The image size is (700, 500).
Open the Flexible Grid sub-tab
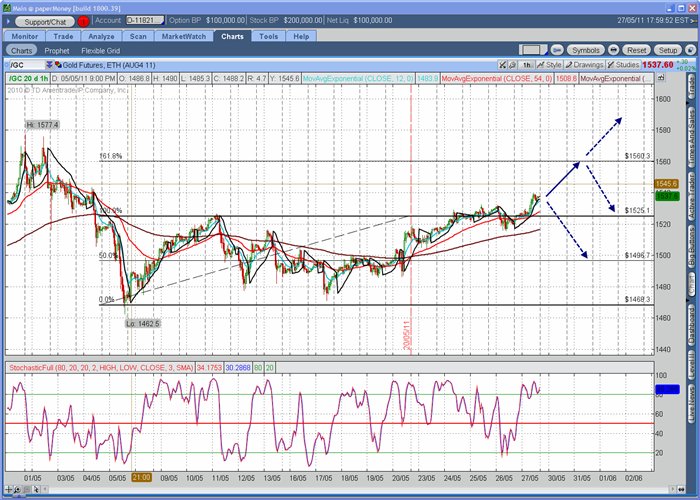(100, 50)
